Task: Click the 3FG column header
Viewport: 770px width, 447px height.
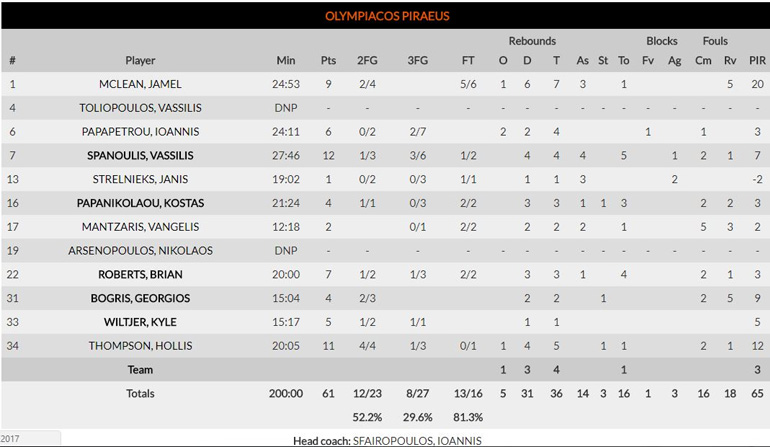Action: (418, 61)
